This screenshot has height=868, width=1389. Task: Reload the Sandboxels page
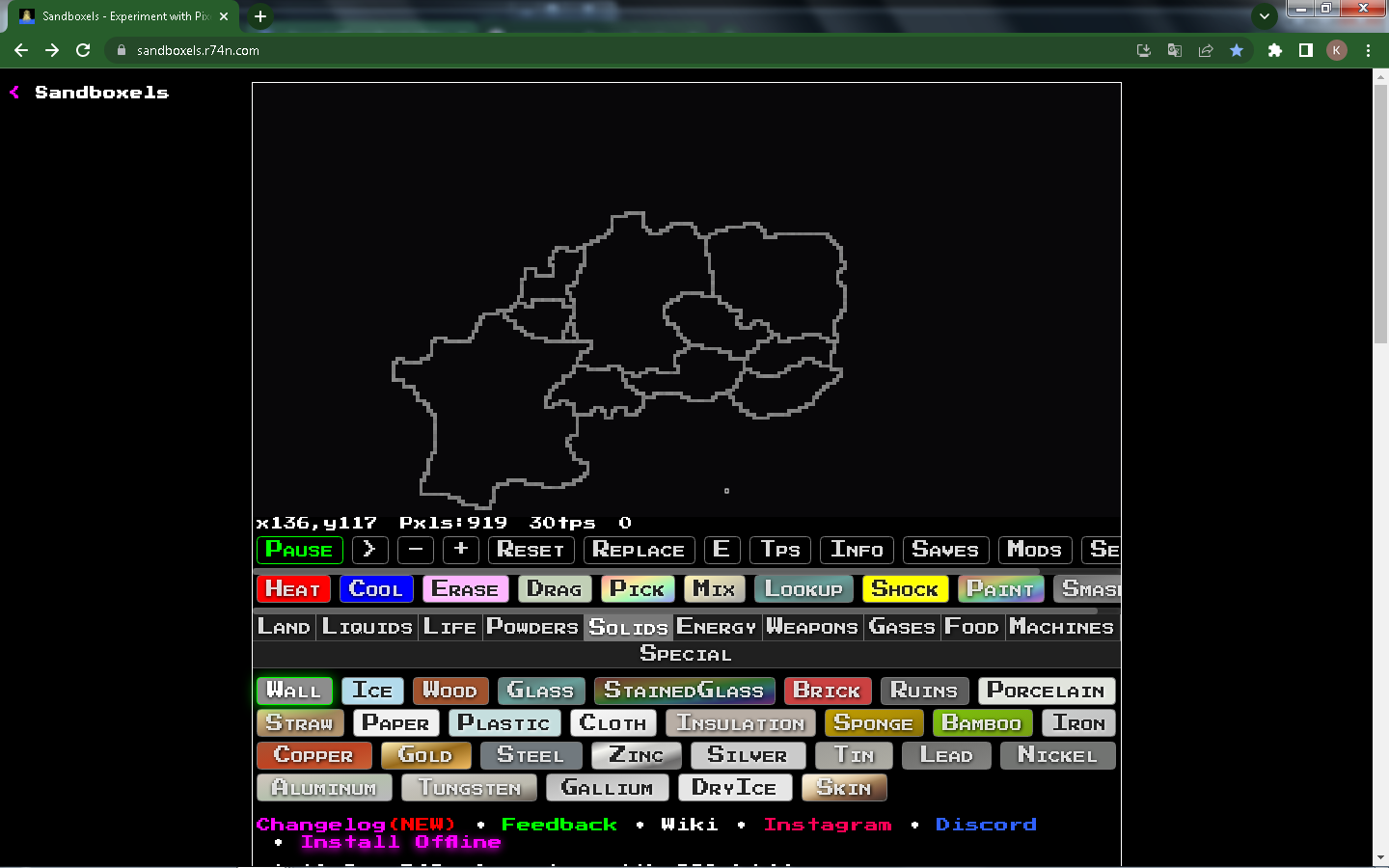(x=83, y=50)
